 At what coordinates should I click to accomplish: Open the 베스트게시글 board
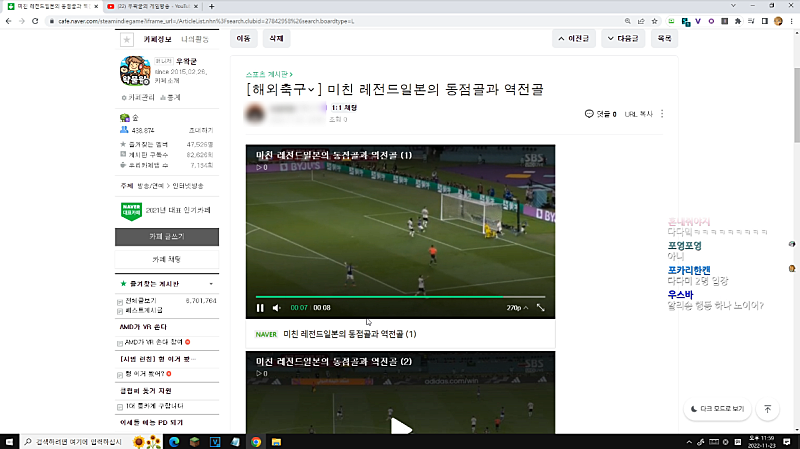click(x=144, y=310)
